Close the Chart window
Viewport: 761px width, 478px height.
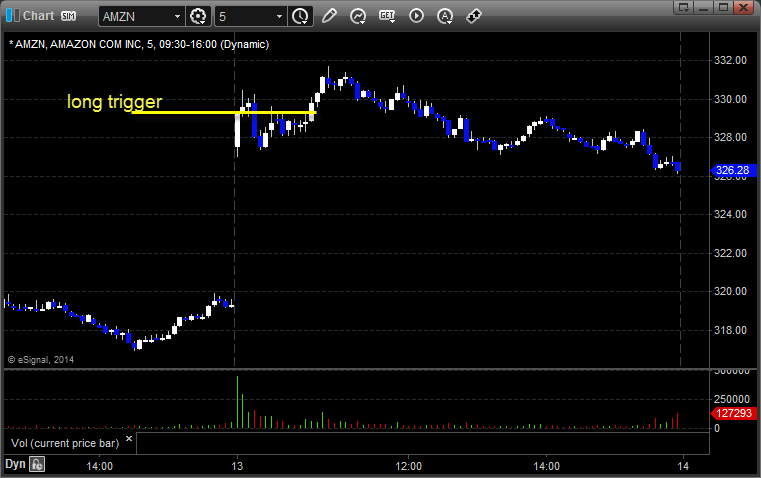pyautogui.click(x=743, y=7)
